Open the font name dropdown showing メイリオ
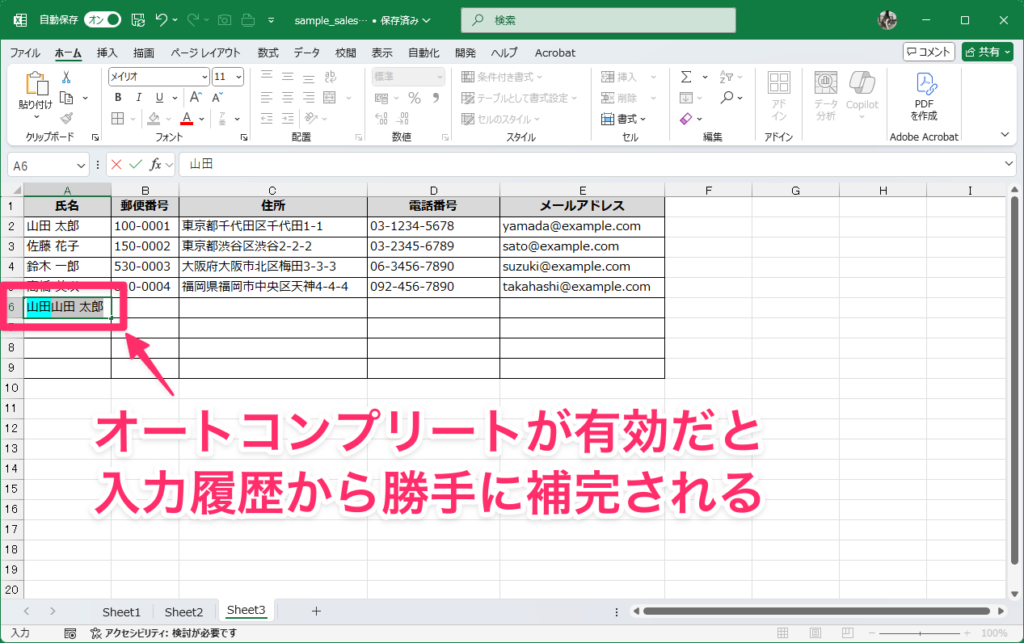This screenshot has height=643, width=1024. pos(158,77)
